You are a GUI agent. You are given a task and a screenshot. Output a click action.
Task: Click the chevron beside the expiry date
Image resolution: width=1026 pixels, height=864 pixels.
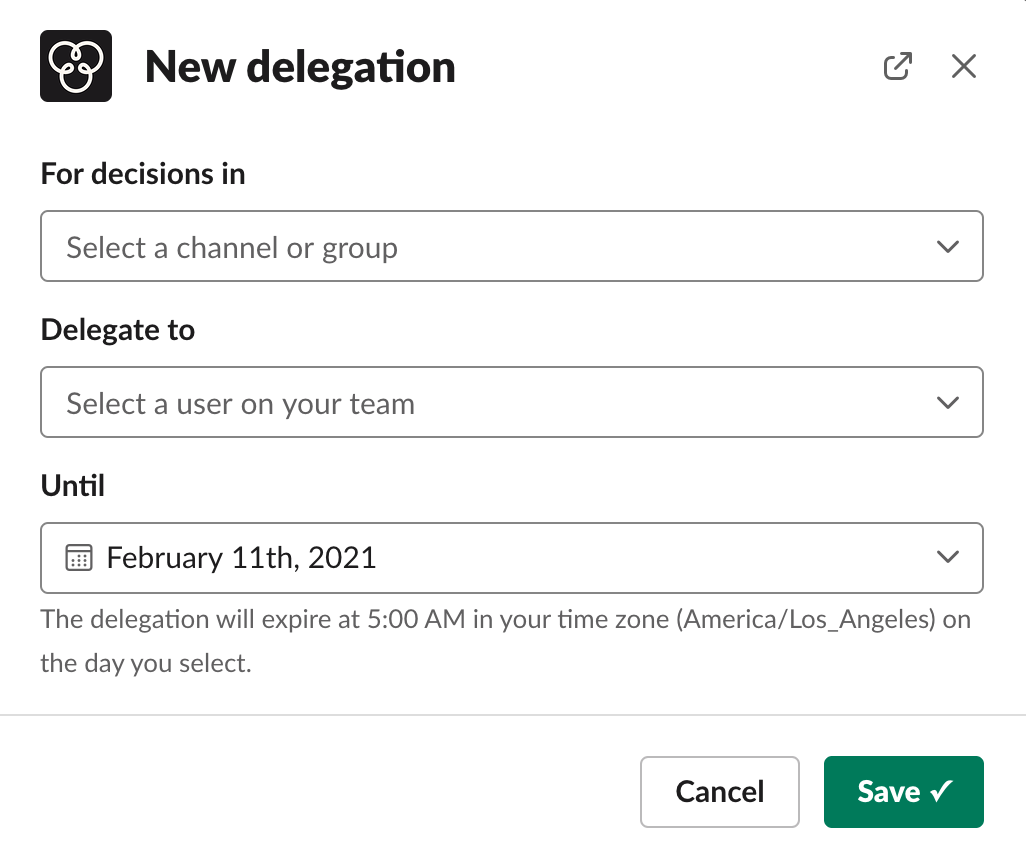pos(948,558)
